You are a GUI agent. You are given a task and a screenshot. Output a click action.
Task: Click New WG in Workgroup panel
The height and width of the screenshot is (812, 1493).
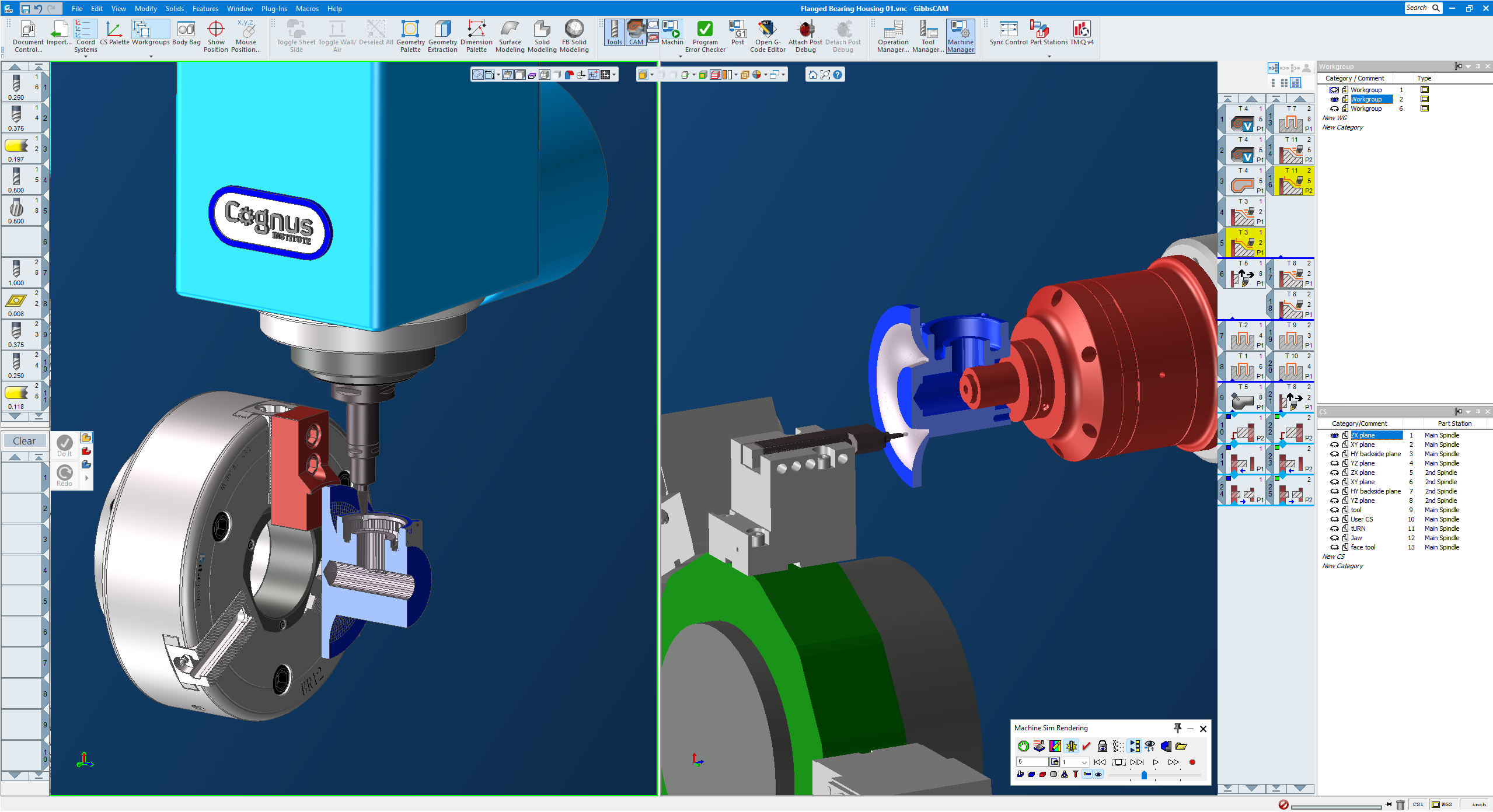[x=1334, y=118]
